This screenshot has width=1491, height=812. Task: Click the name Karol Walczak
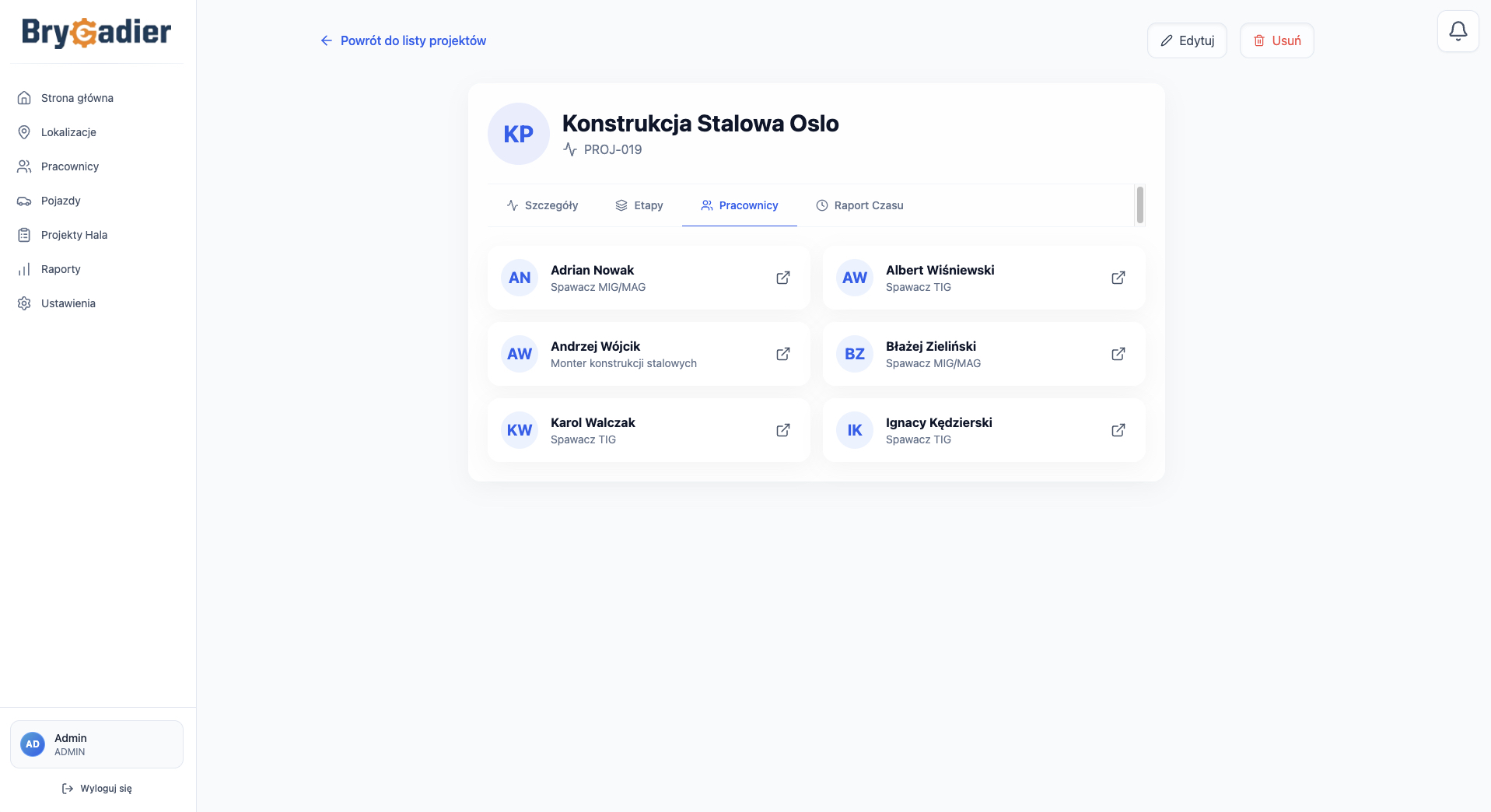click(x=593, y=422)
